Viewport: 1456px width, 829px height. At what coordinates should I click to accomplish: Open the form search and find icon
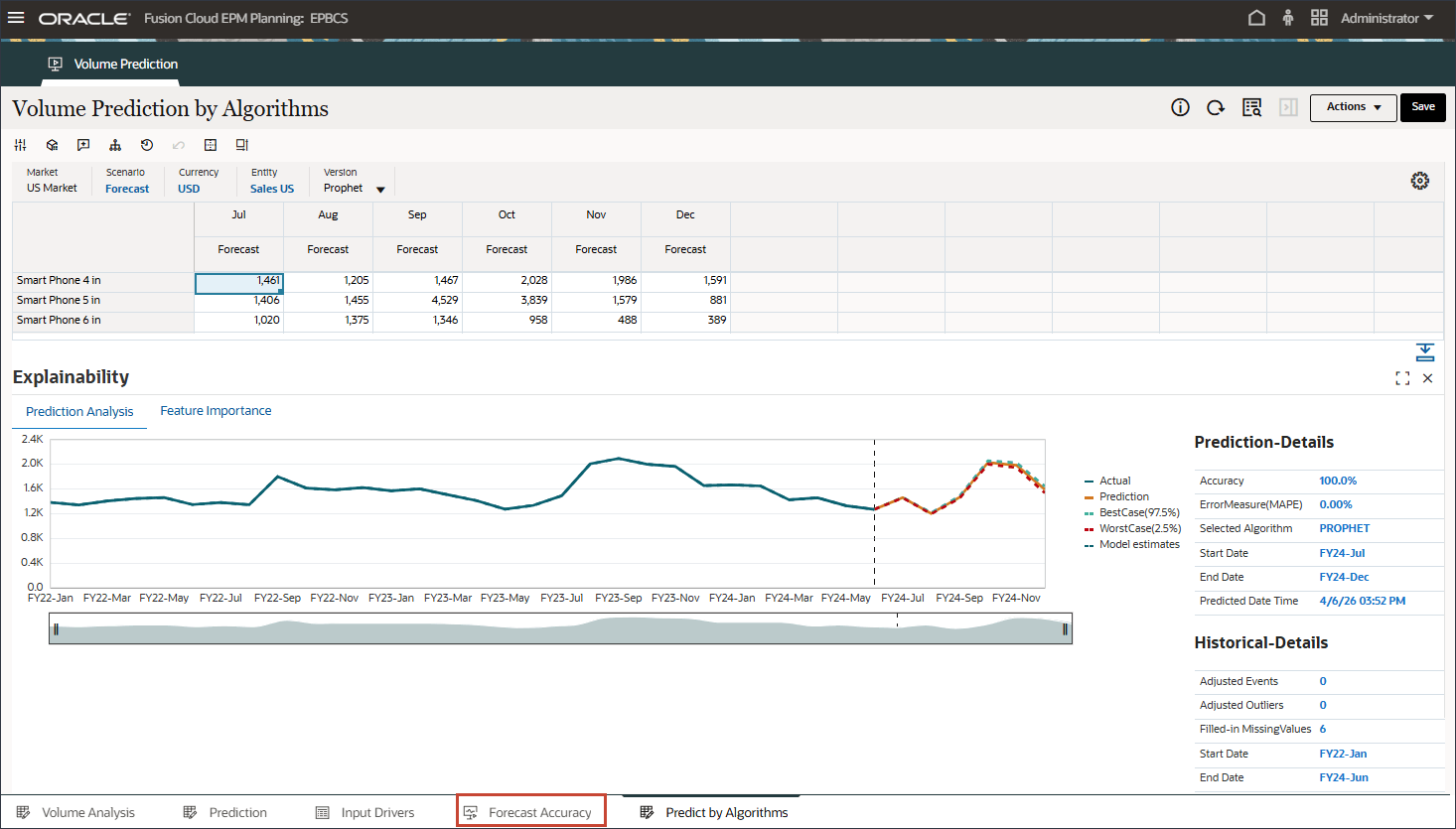point(1252,107)
